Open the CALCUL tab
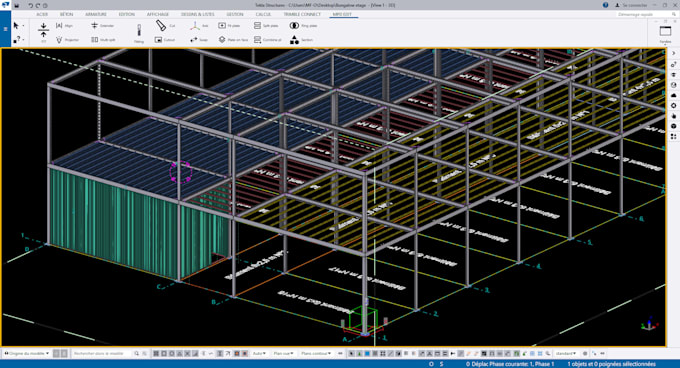 pos(263,14)
